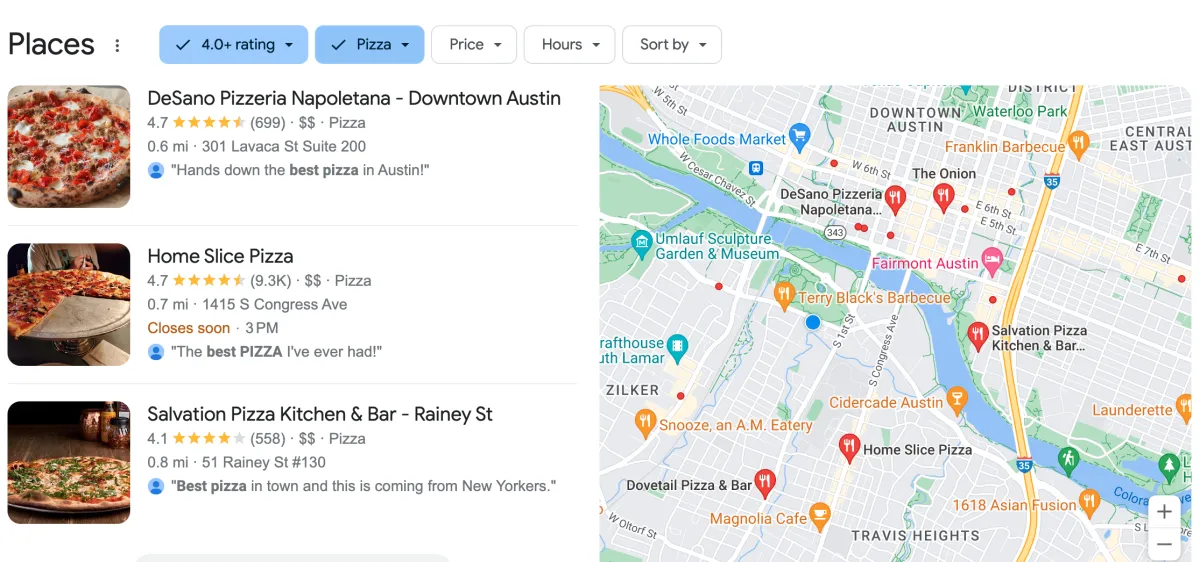Click the green hiking trail icon
The image size is (1200, 562).
(x=1069, y=459)
